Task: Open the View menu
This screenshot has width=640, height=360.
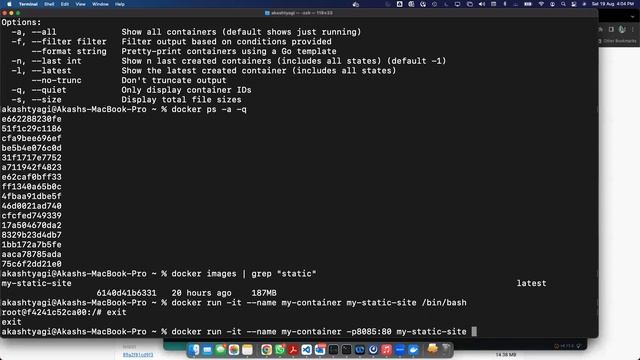Action: (x=80, y=4)
